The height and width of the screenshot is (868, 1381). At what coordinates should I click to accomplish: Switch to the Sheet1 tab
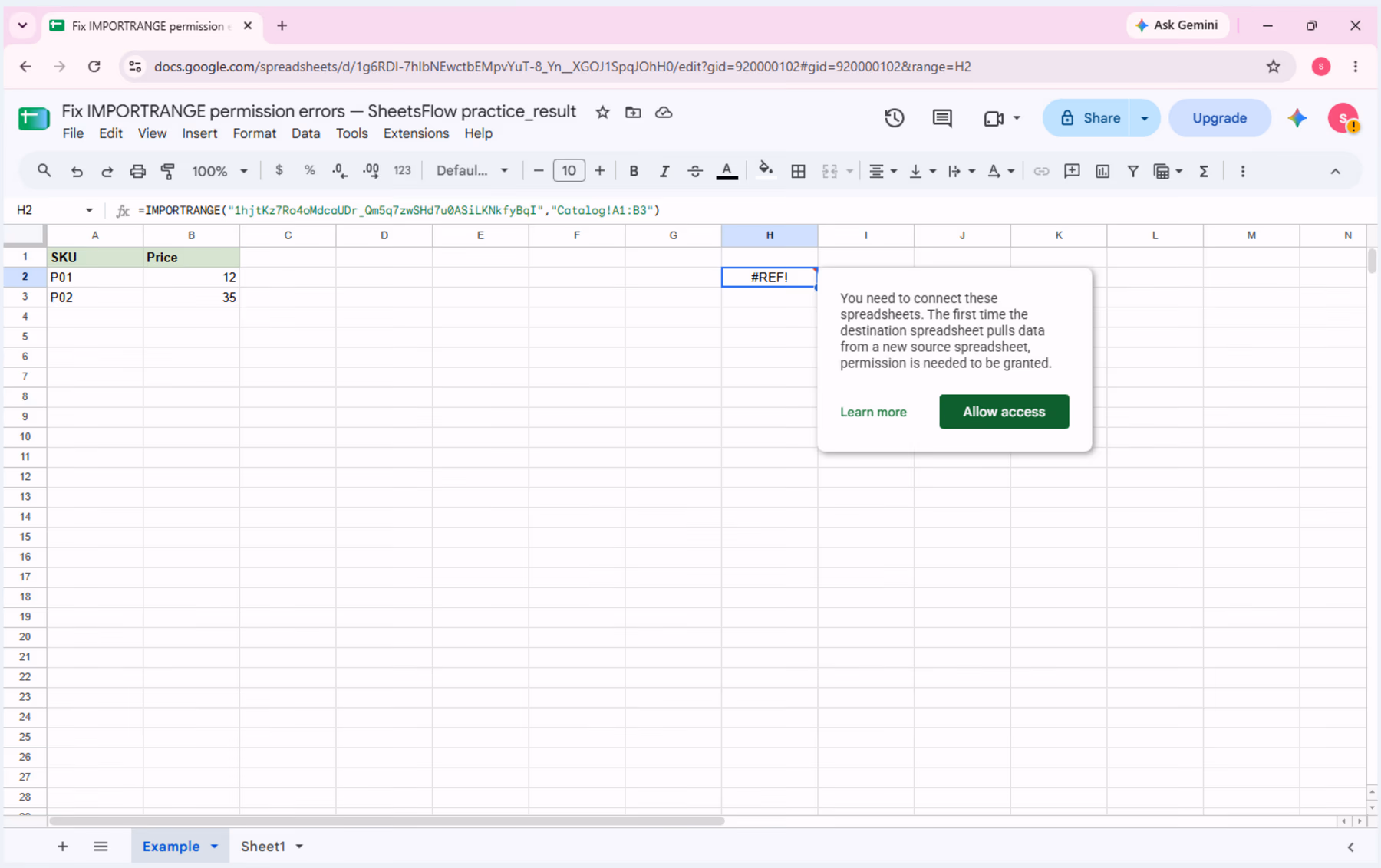262,847
